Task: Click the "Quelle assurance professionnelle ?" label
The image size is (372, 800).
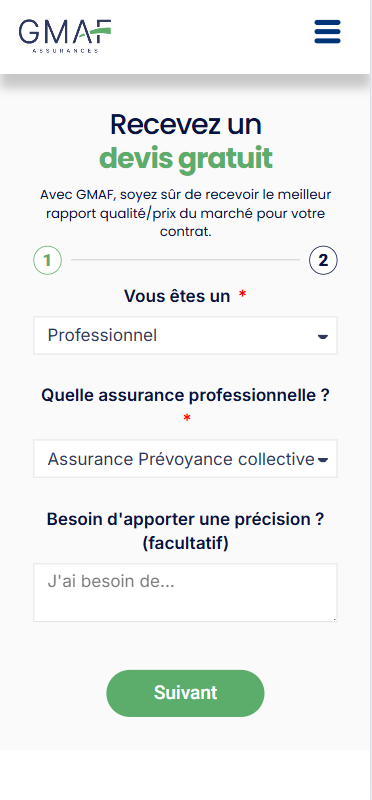Action: pyautogui.click(x=185, y=395)
